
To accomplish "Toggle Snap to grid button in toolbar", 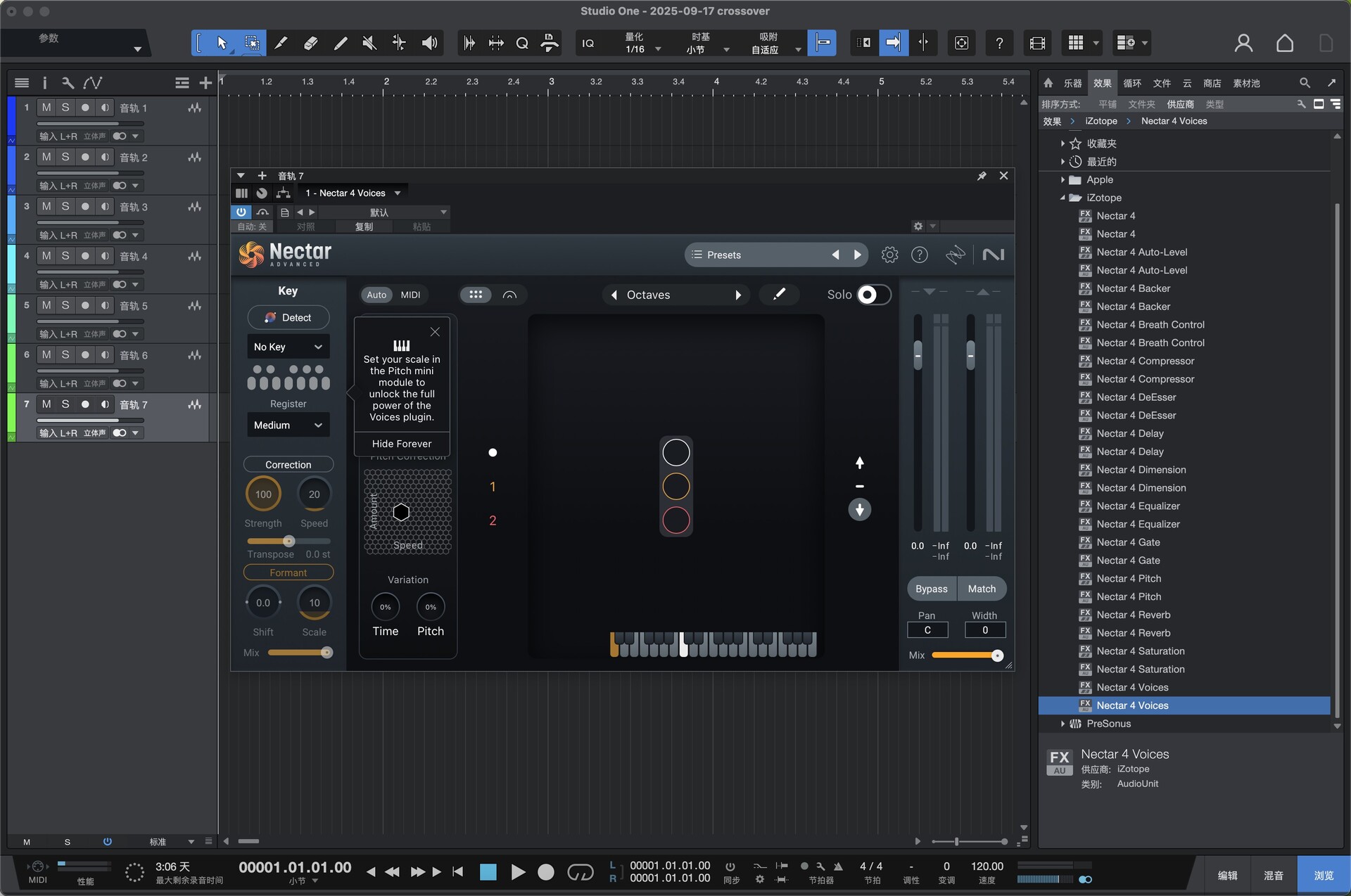I will [x=822, y=43].
